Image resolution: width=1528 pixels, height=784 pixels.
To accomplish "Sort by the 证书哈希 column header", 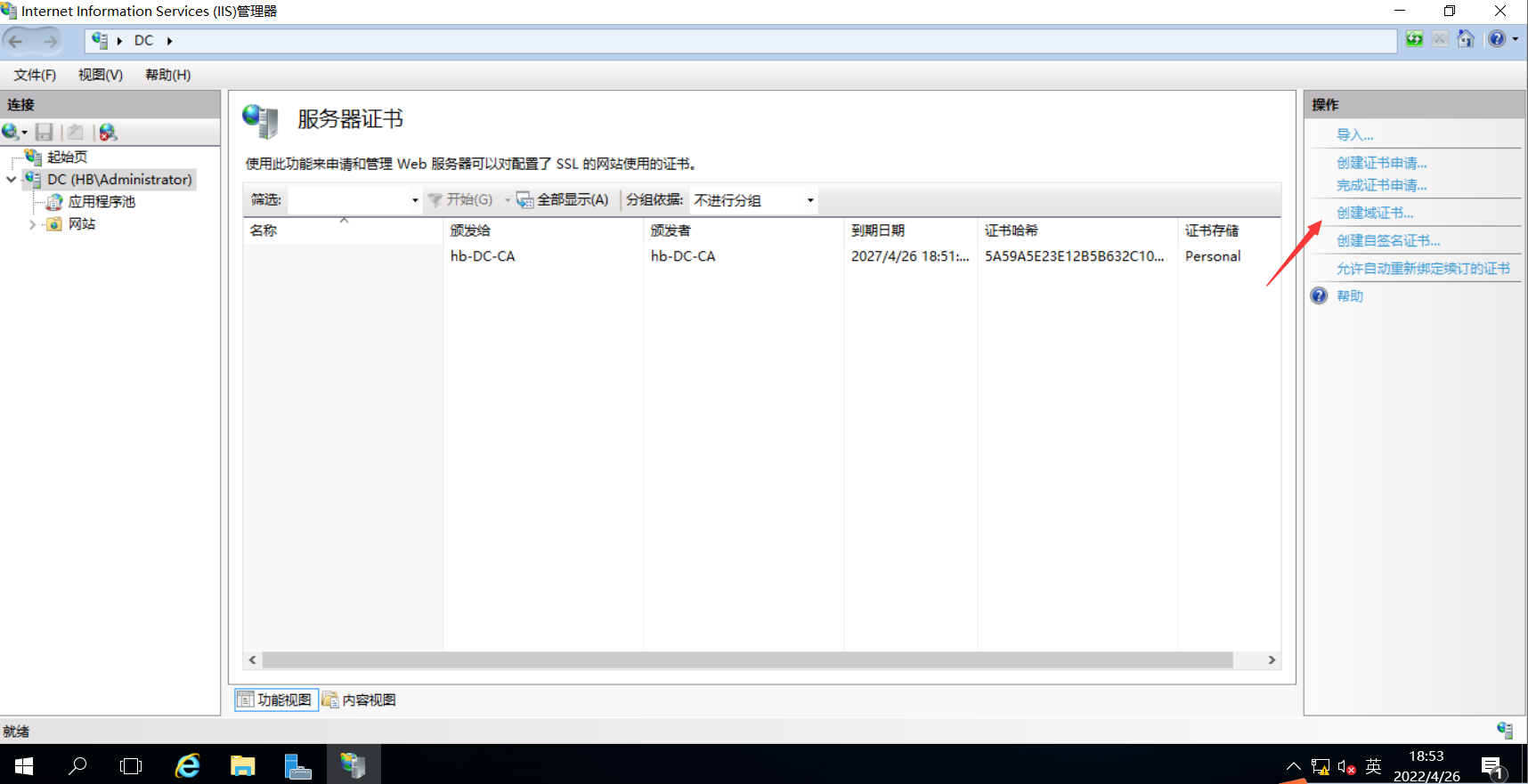I will coord(1077,230).
